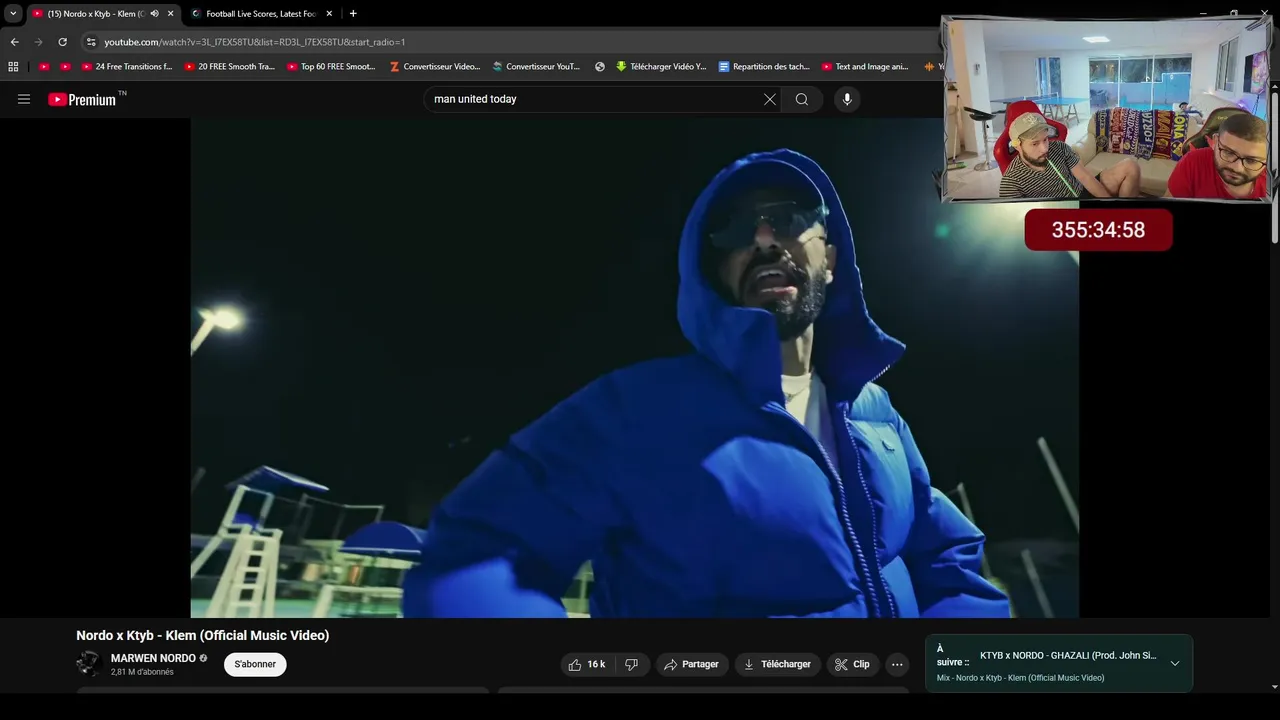Open the globe icon bookmark

[600, 67]
